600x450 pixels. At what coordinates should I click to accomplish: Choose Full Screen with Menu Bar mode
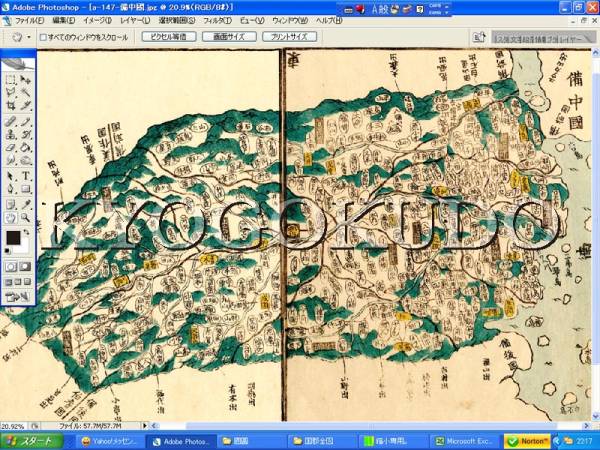18,282
